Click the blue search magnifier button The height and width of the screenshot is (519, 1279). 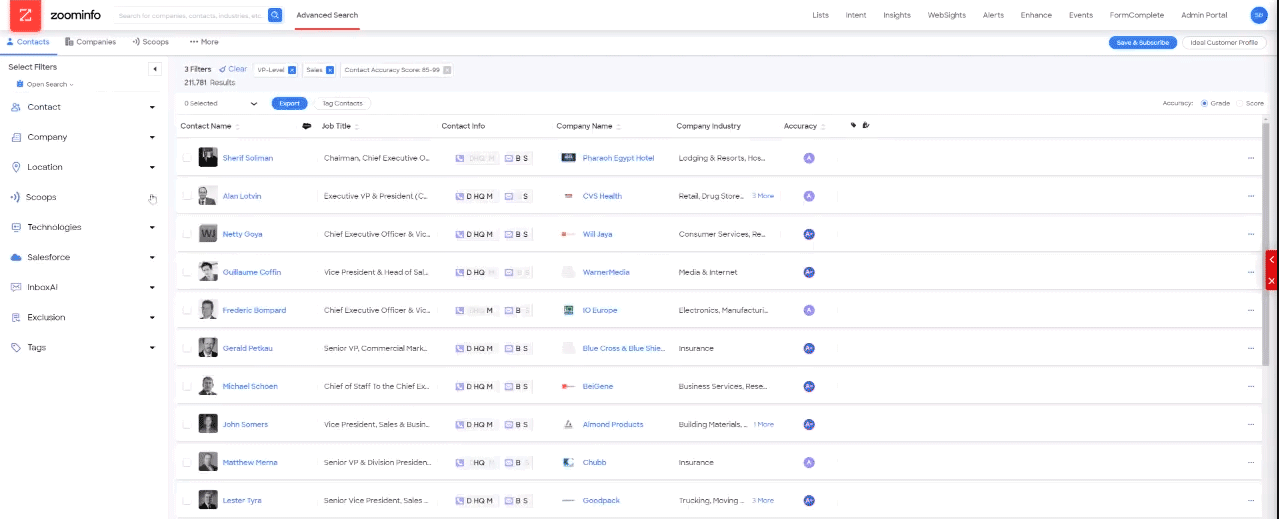[x=275, y=15]
